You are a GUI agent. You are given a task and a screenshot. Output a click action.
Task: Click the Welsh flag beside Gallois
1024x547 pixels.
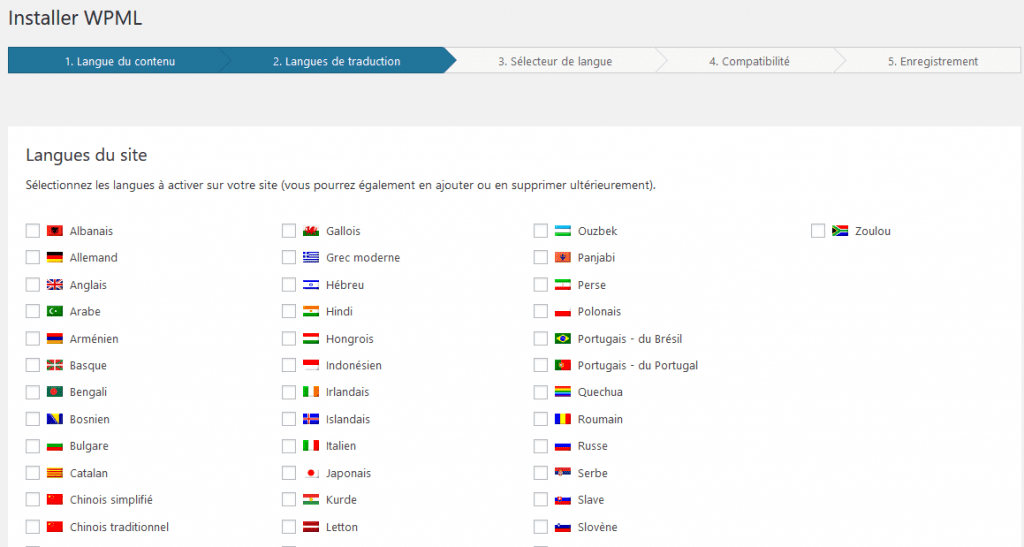click(x=311, y=231)
